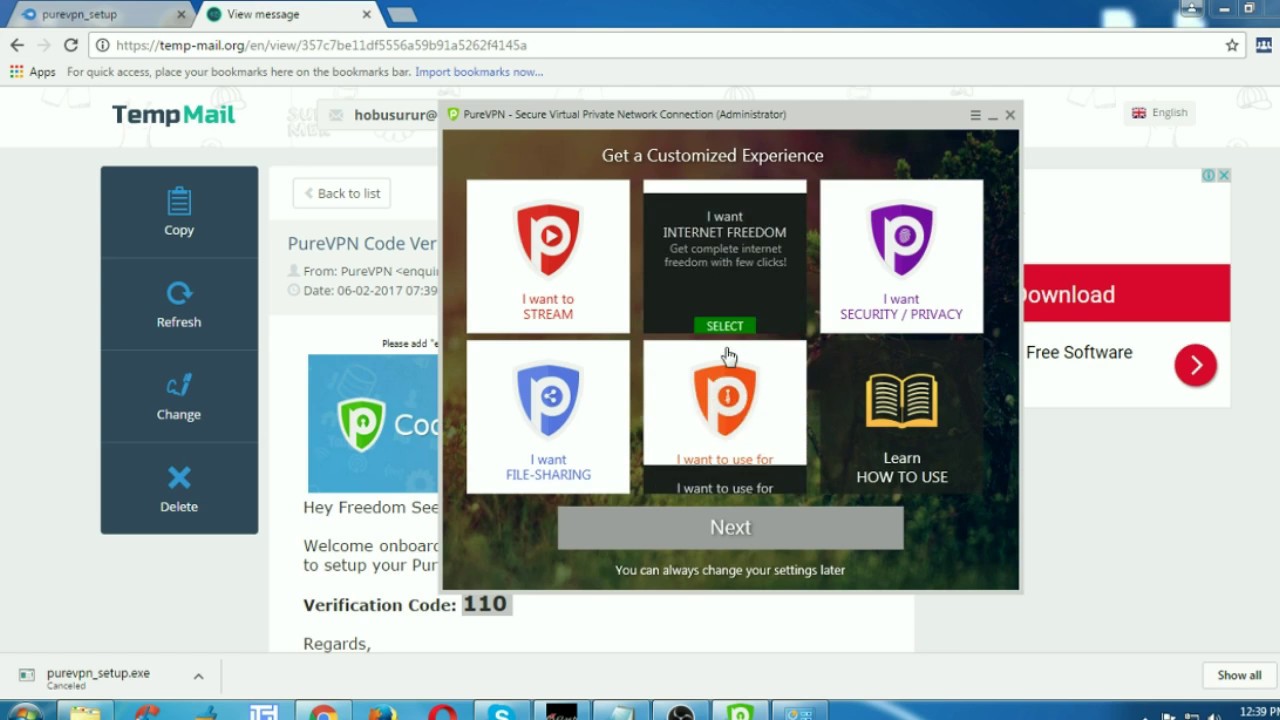Close the View message tab

(367, 14)
